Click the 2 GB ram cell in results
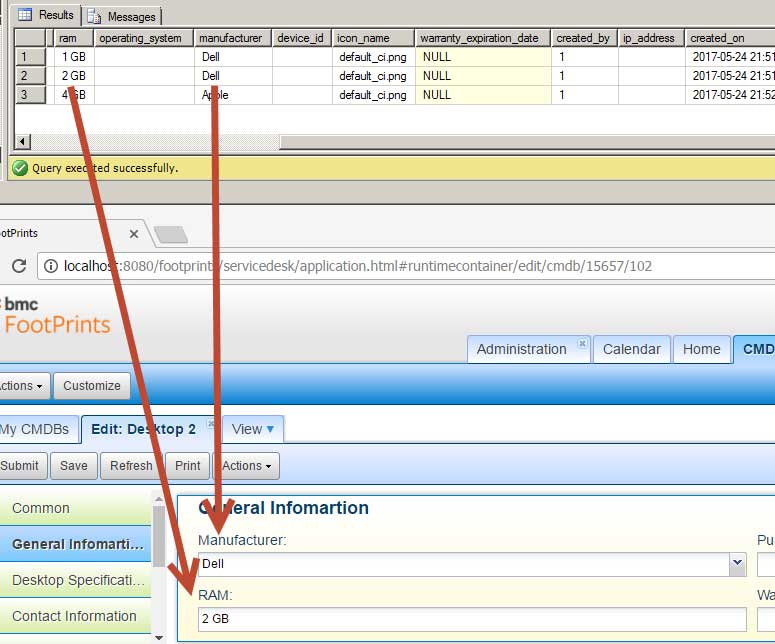 tap(74, 76)
